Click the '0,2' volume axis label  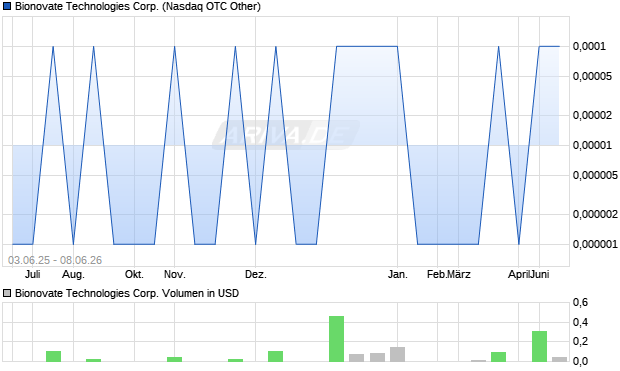pyautogui.click(x=580, y=341)
